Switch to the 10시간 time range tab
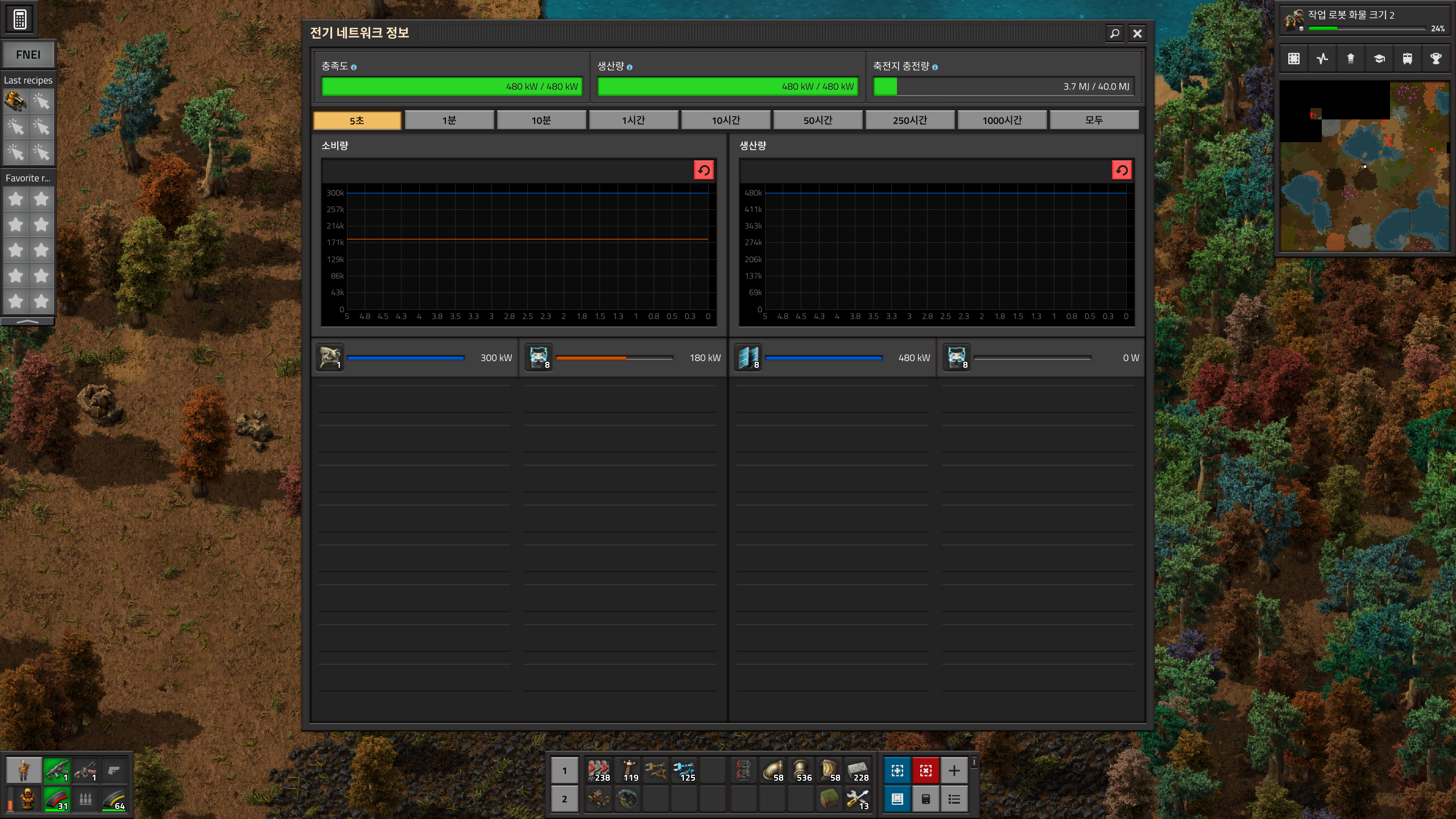Viewport: 1456px width, 819px height. 726,120
